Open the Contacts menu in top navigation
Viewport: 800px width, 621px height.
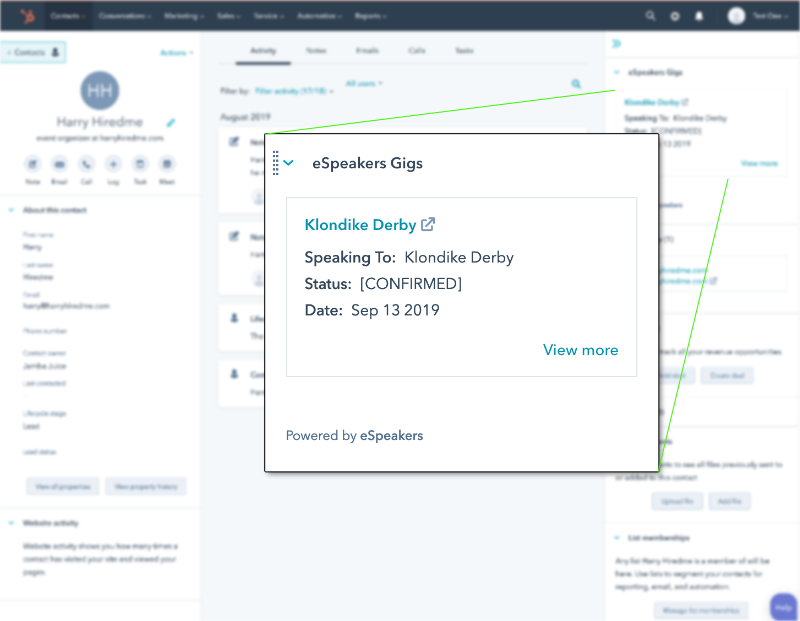tap(67, 16)
